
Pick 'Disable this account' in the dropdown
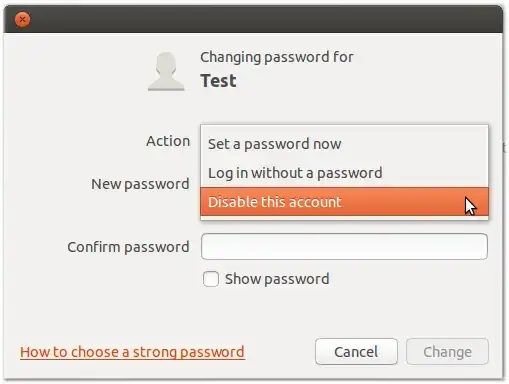[344, 202]
